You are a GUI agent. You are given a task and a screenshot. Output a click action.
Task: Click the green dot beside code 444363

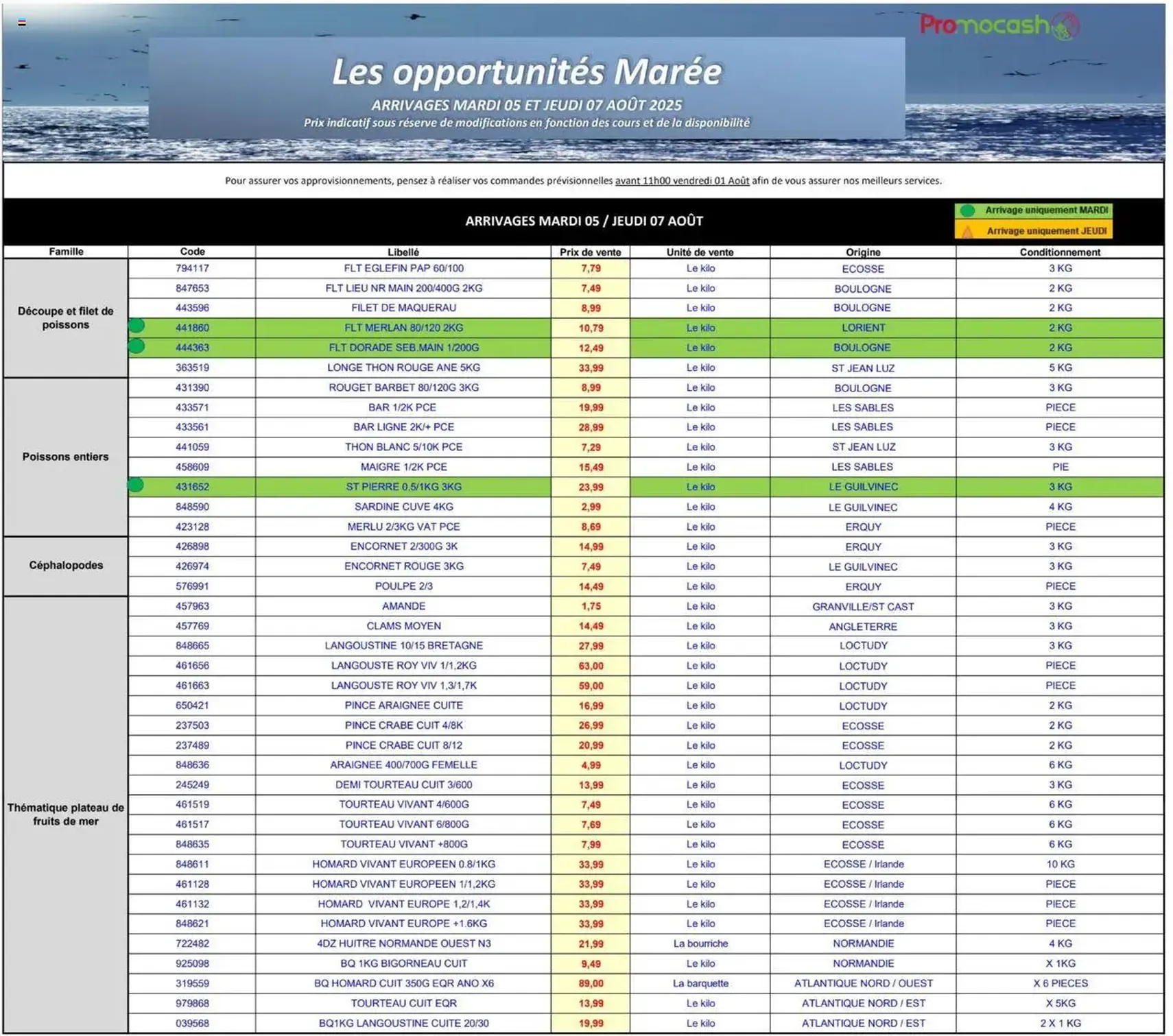pos(137,346)
